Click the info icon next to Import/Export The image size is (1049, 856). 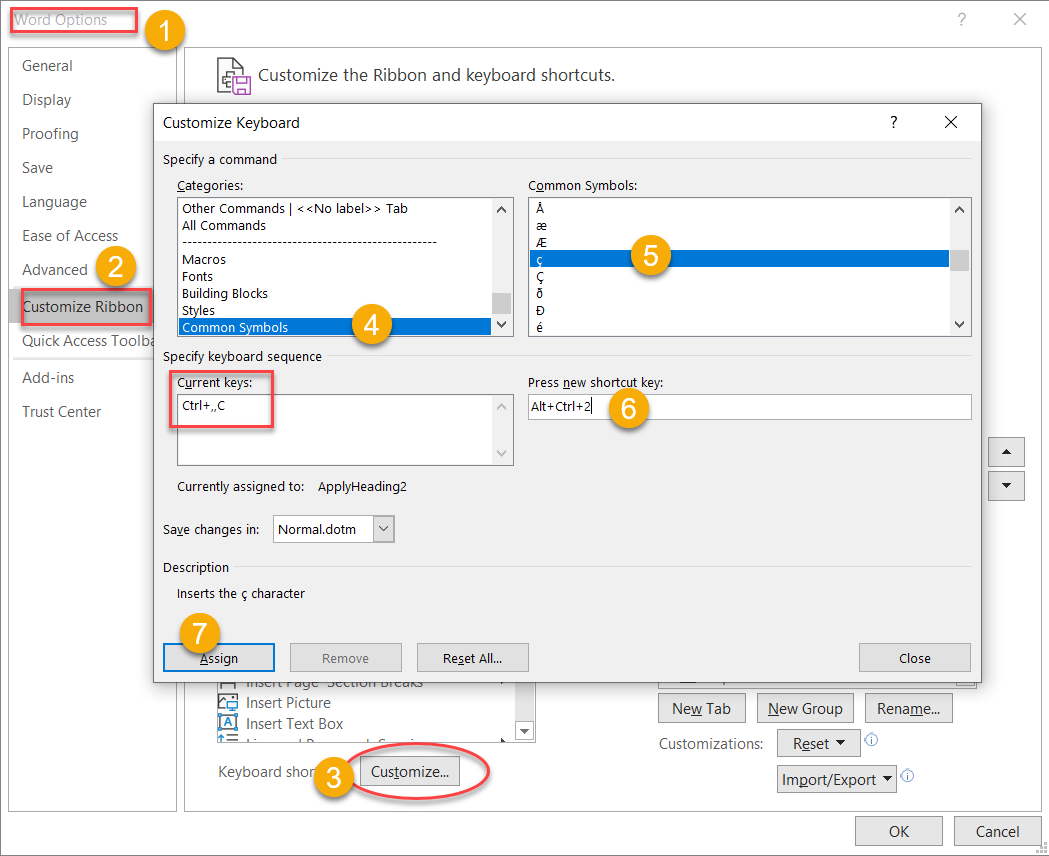[x=907, y=776]
